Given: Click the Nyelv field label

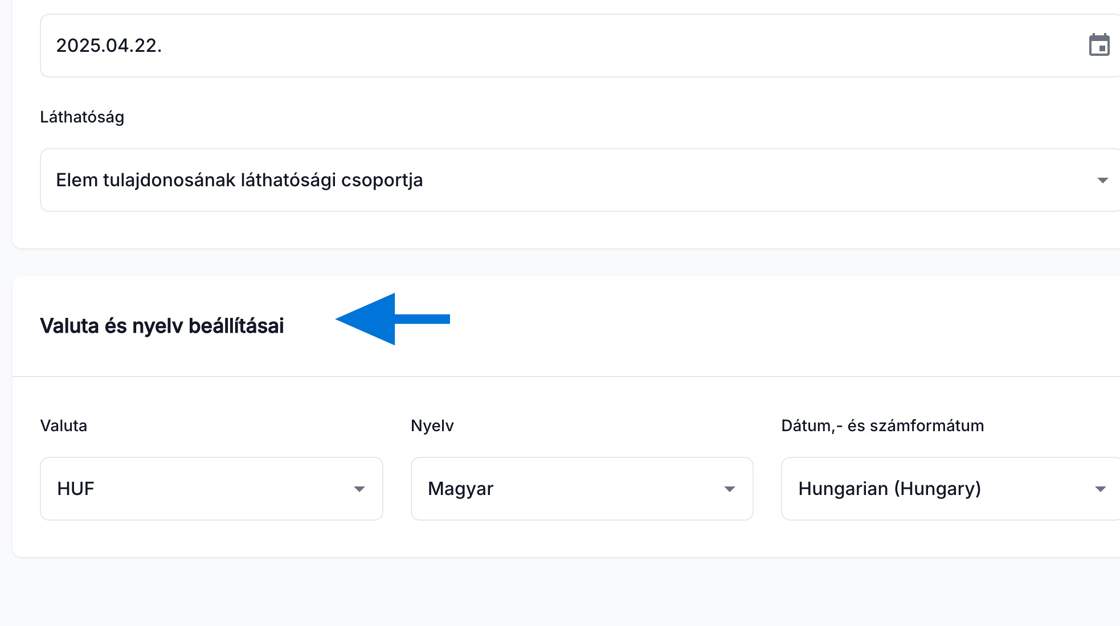Looking at the screenshot, I should 432,426.
